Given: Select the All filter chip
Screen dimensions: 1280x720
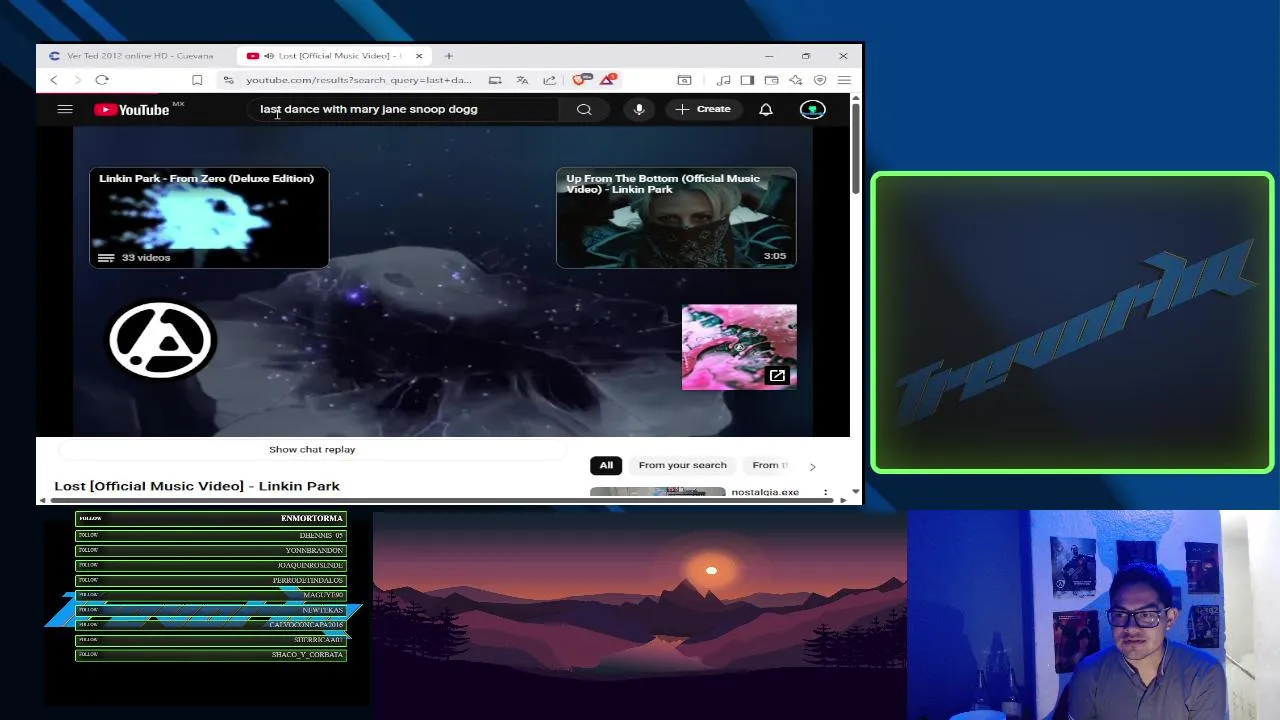Looking at the screenshot, I should pos(606,465).
